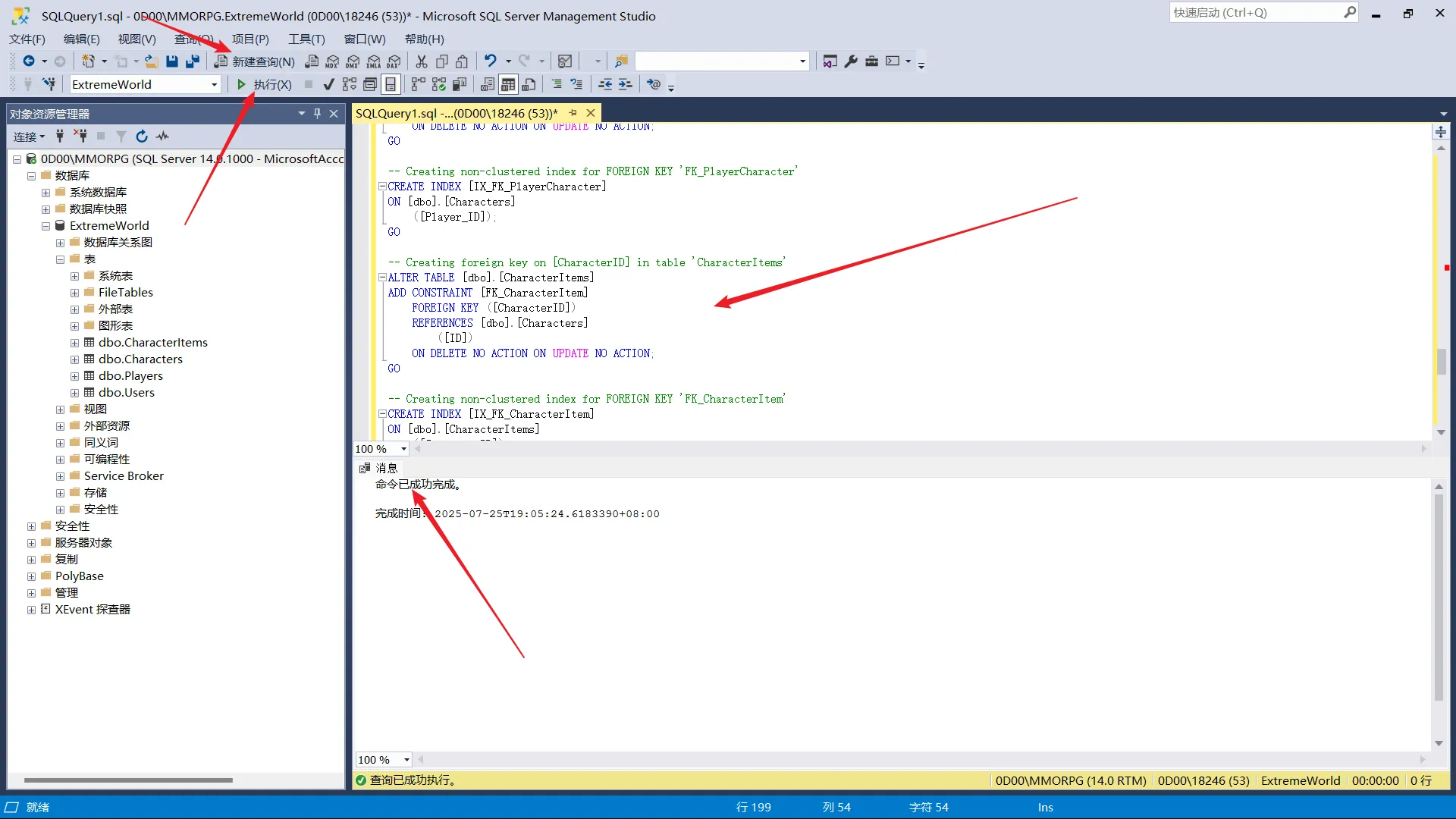Open the 工具(T) menu

click(x=306, y=39)
